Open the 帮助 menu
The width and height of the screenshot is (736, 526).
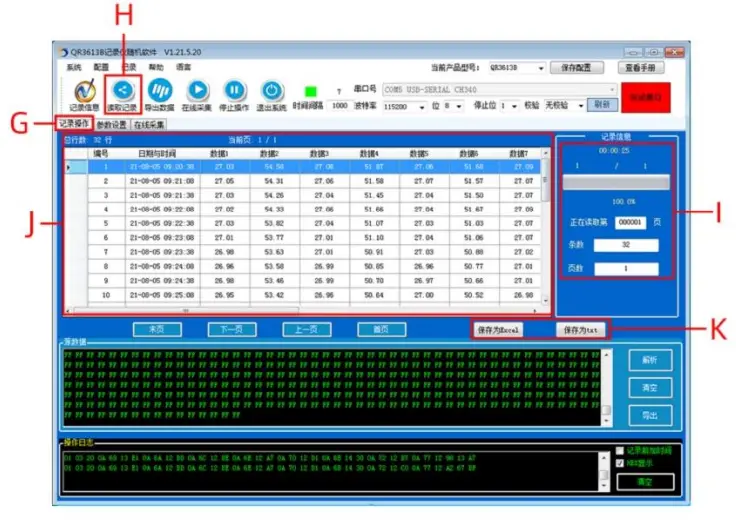coord(156,68)
